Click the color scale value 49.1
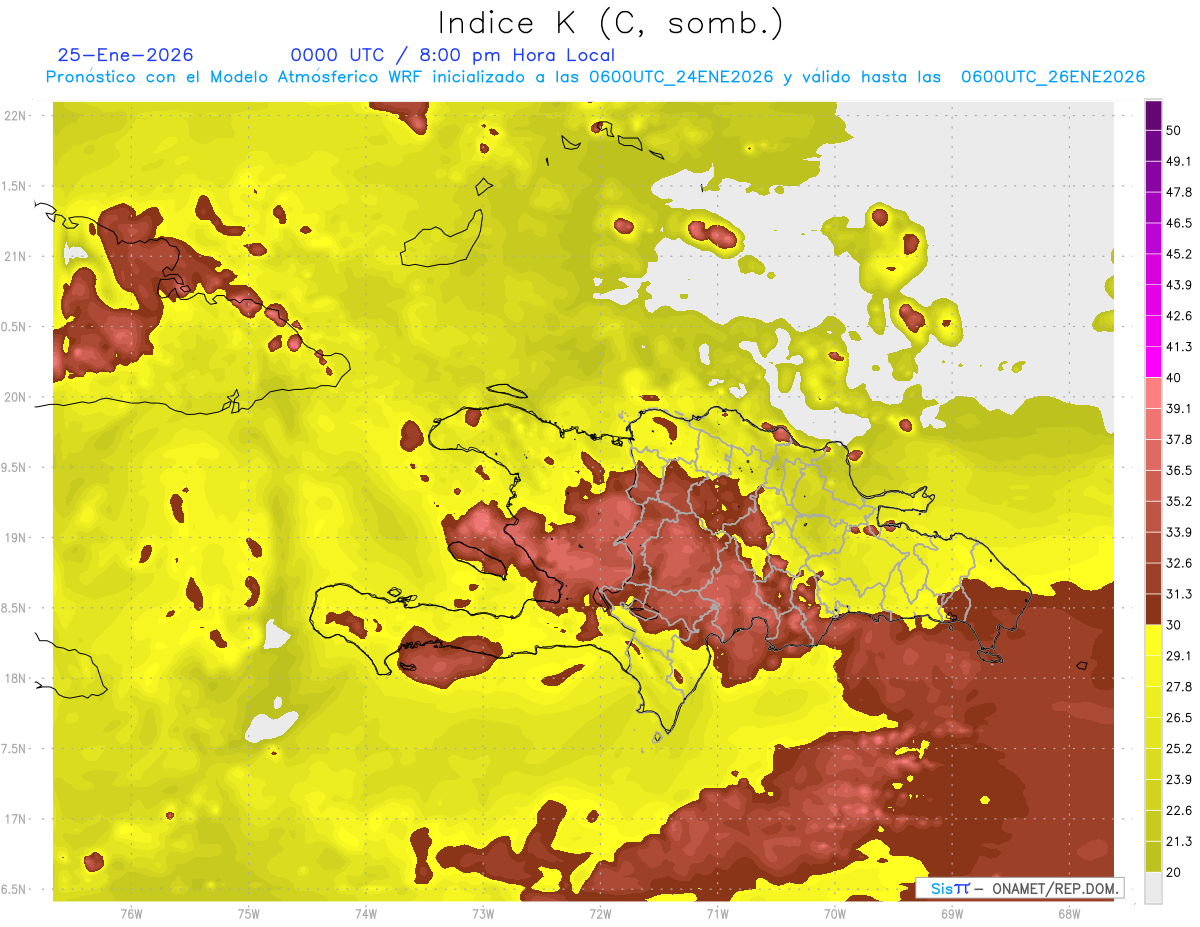The image size is (1200, 927). 1179,161
